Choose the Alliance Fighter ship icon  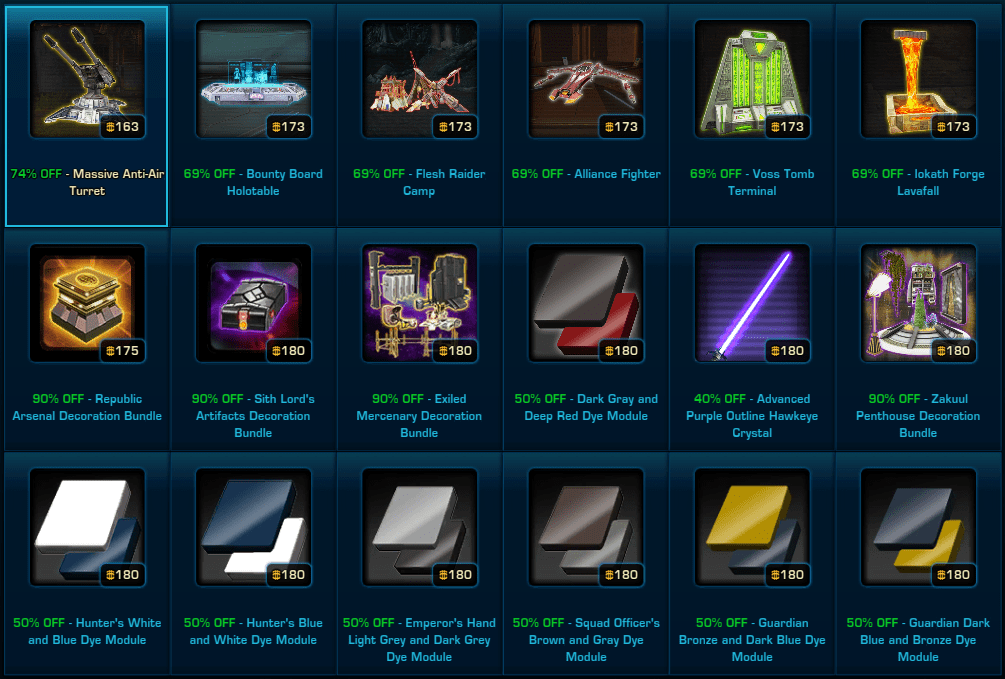tap(586, 79)
